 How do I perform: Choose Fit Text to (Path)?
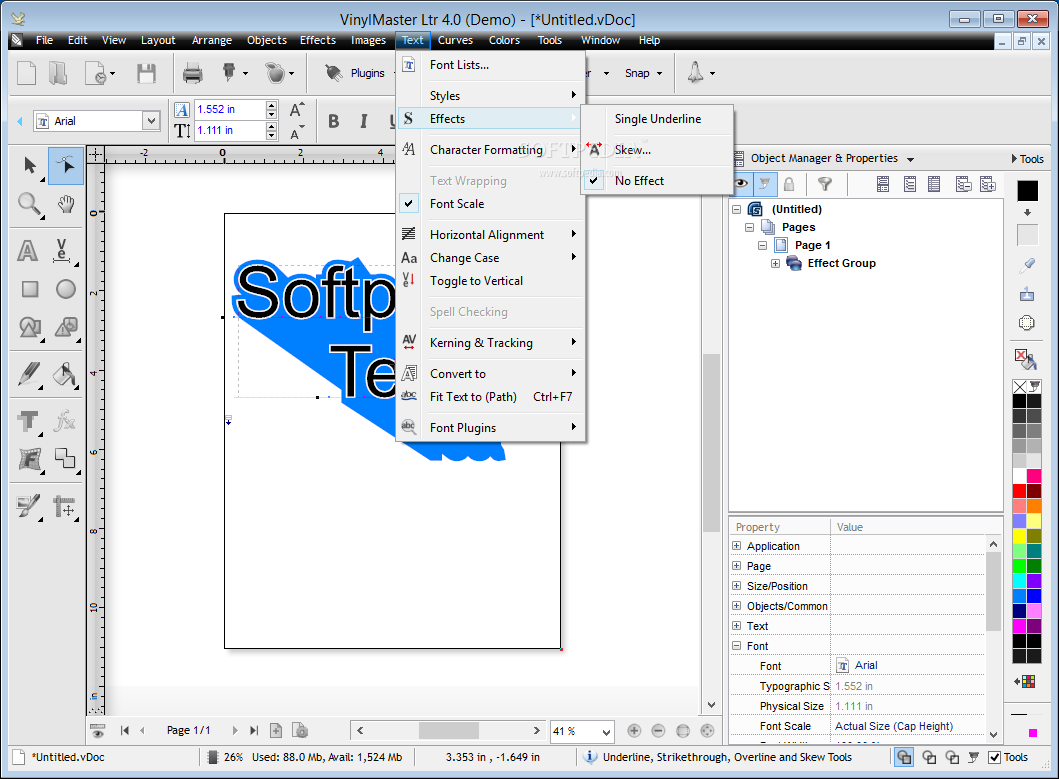tap(491, 397)
